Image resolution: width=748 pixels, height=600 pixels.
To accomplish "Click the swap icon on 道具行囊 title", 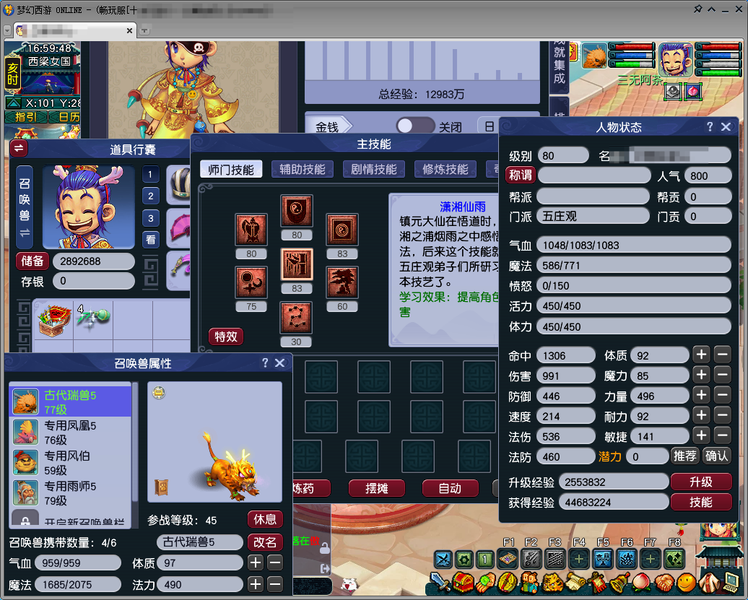I will [x=19, y=148].
